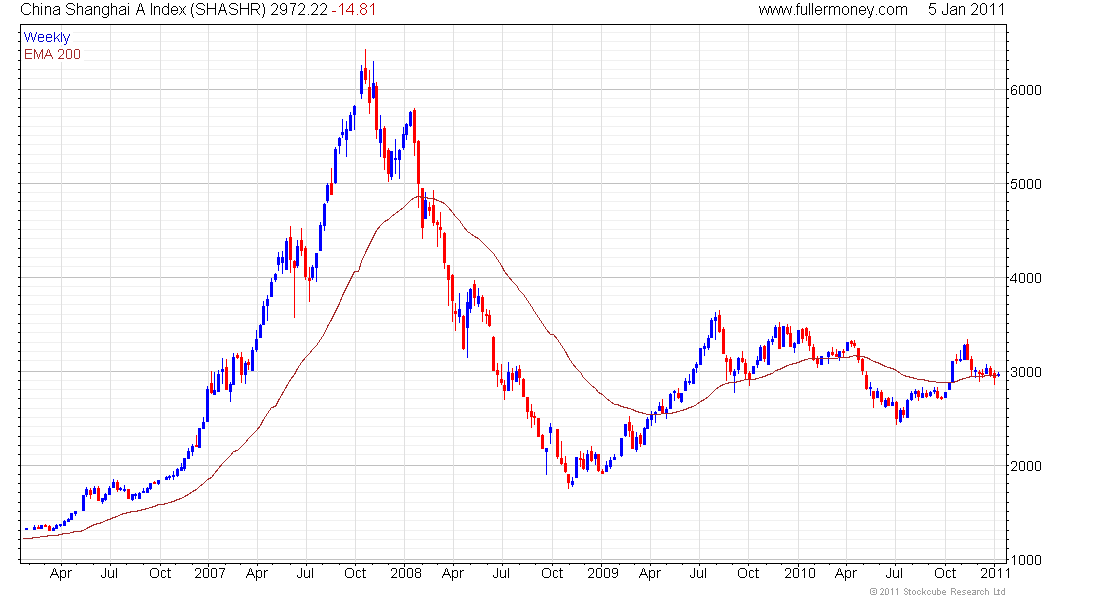Click the Apr label right after 2010

pyautogui.click(x=846, y=574)
